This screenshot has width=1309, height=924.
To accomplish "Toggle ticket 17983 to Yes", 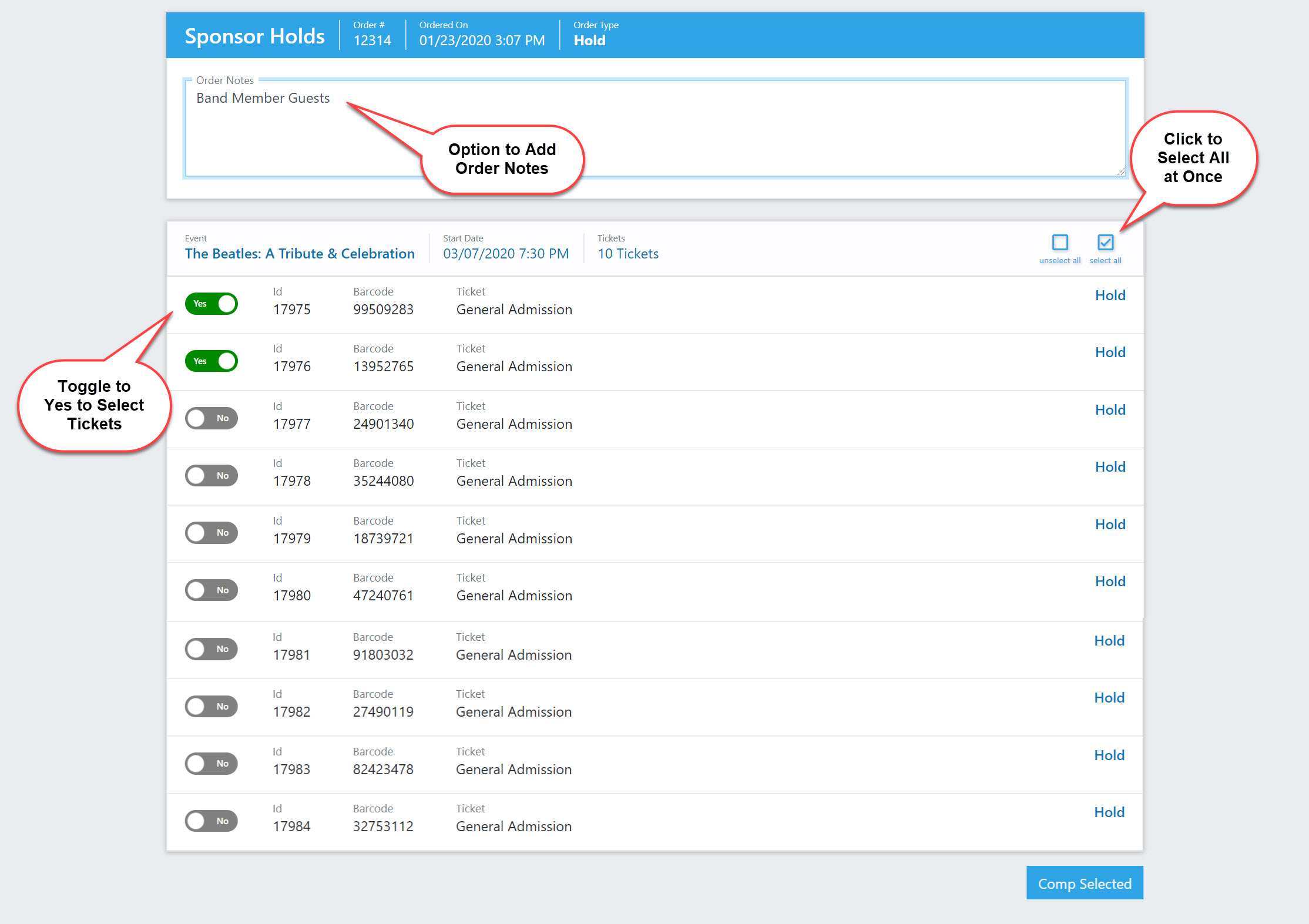I will pyautogui.click(x=212, y=764).
